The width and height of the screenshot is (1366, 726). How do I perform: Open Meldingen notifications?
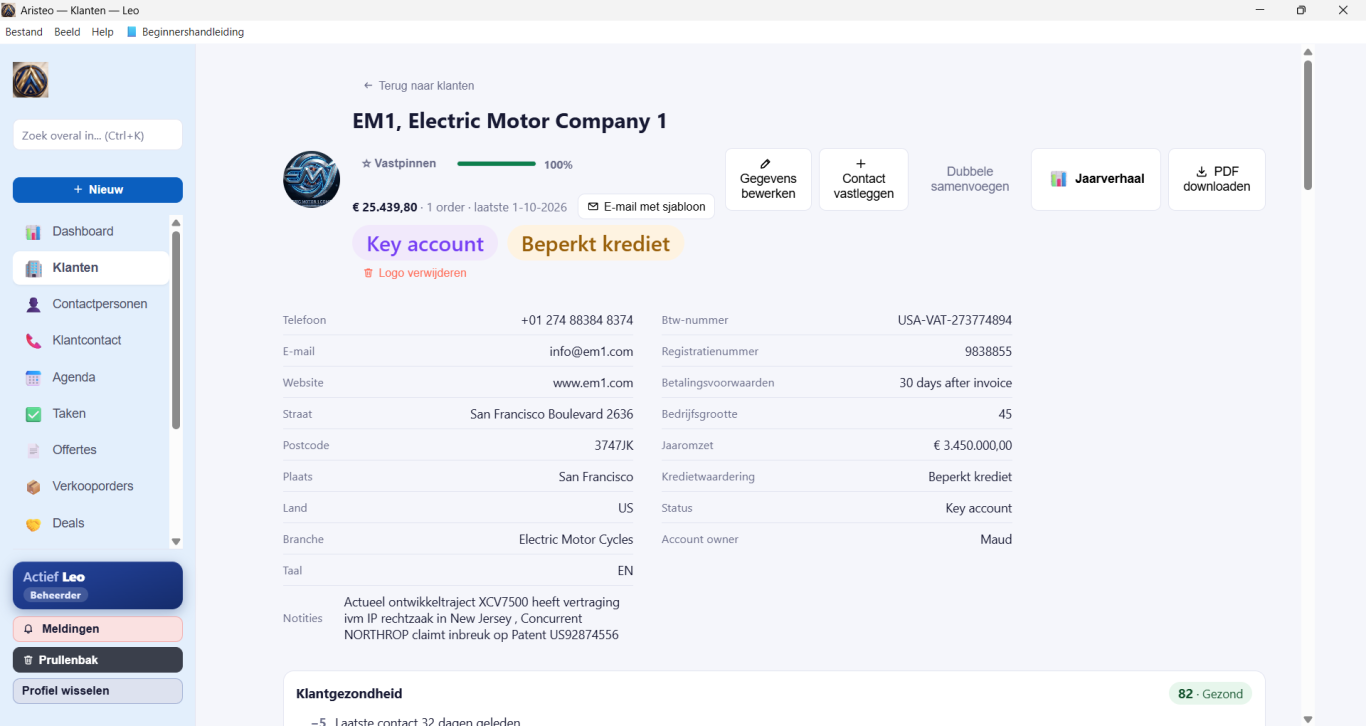click(98, 629)
